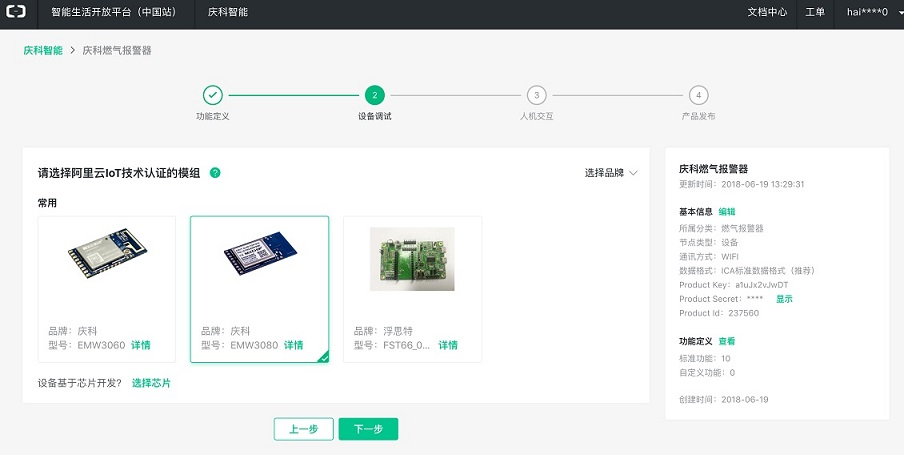Screen dimensions: 904x455
Task: Open 文档中心 in top bar
Action: click(767, 12)
